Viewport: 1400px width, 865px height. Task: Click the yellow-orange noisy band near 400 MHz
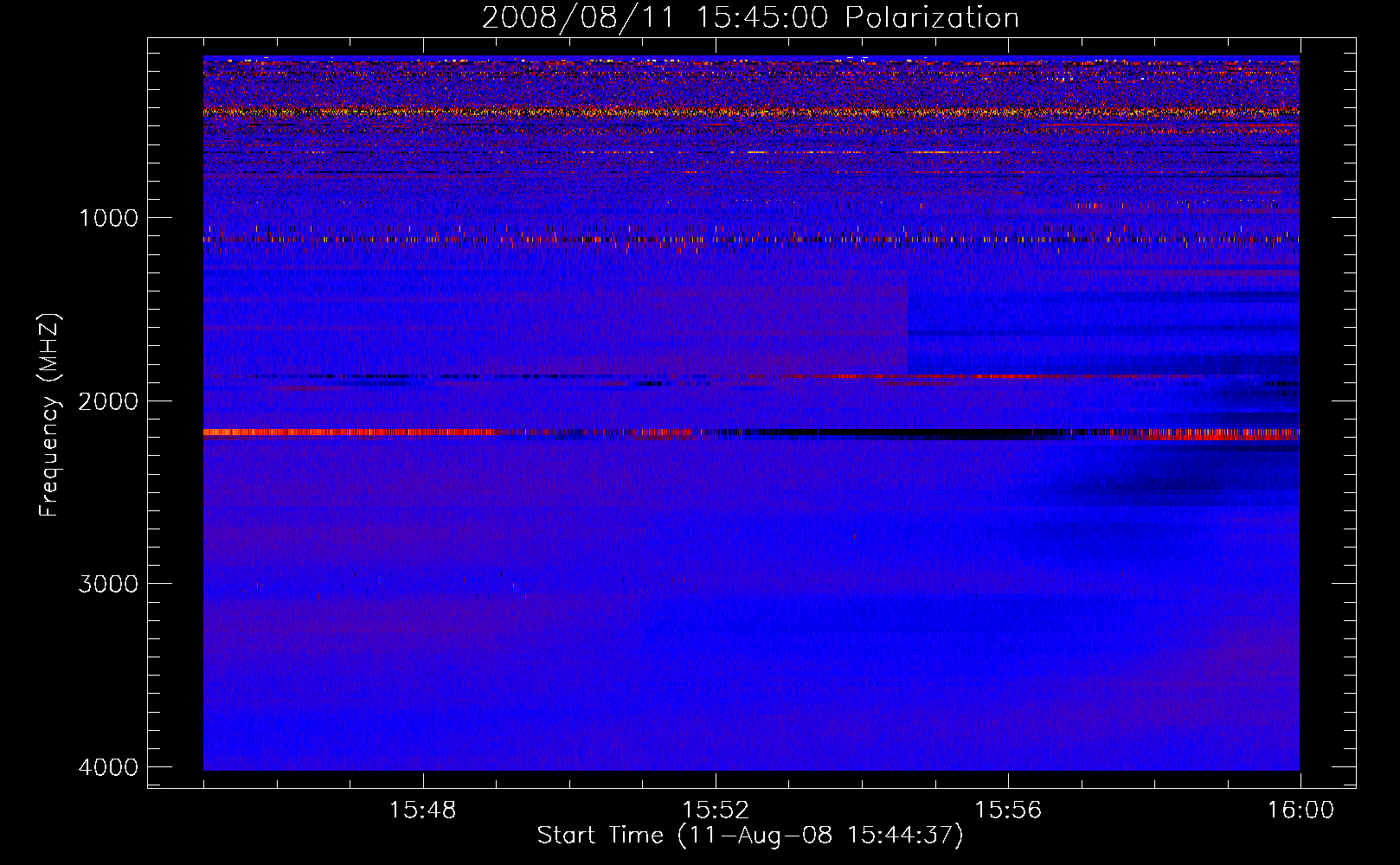point(751,112)
